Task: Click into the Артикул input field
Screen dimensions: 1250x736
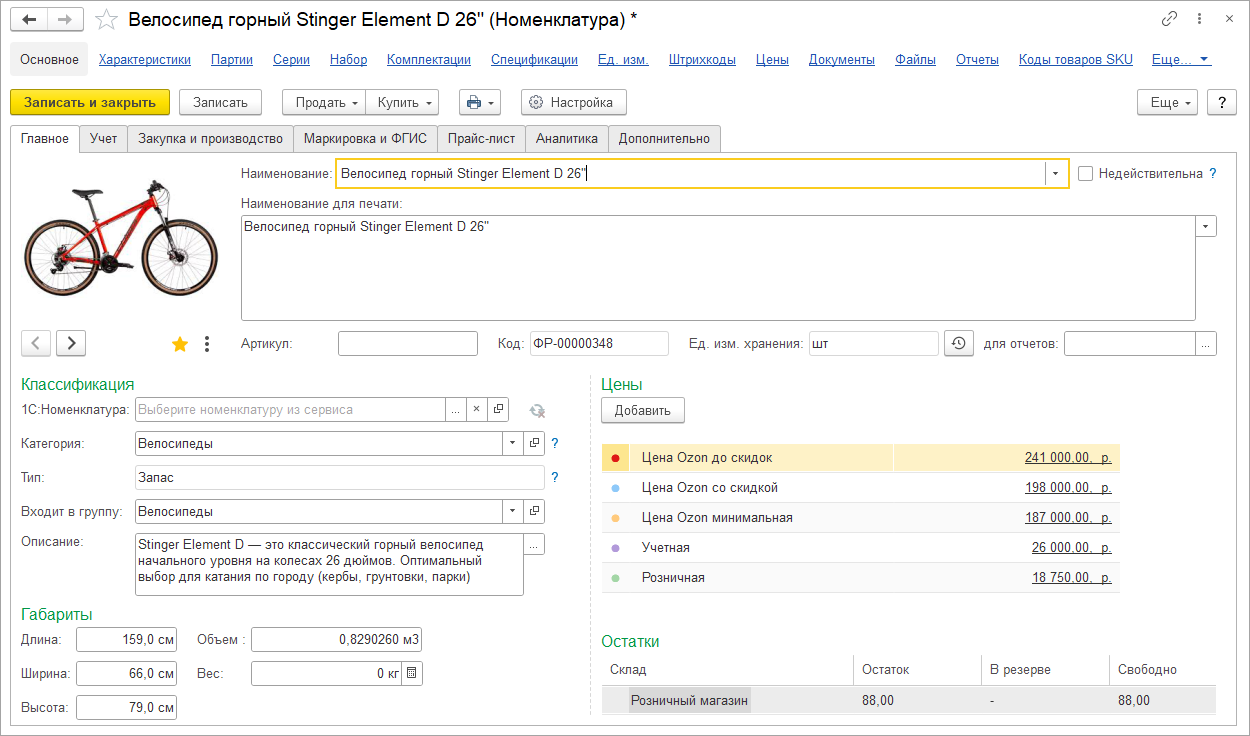Action: 408,344
